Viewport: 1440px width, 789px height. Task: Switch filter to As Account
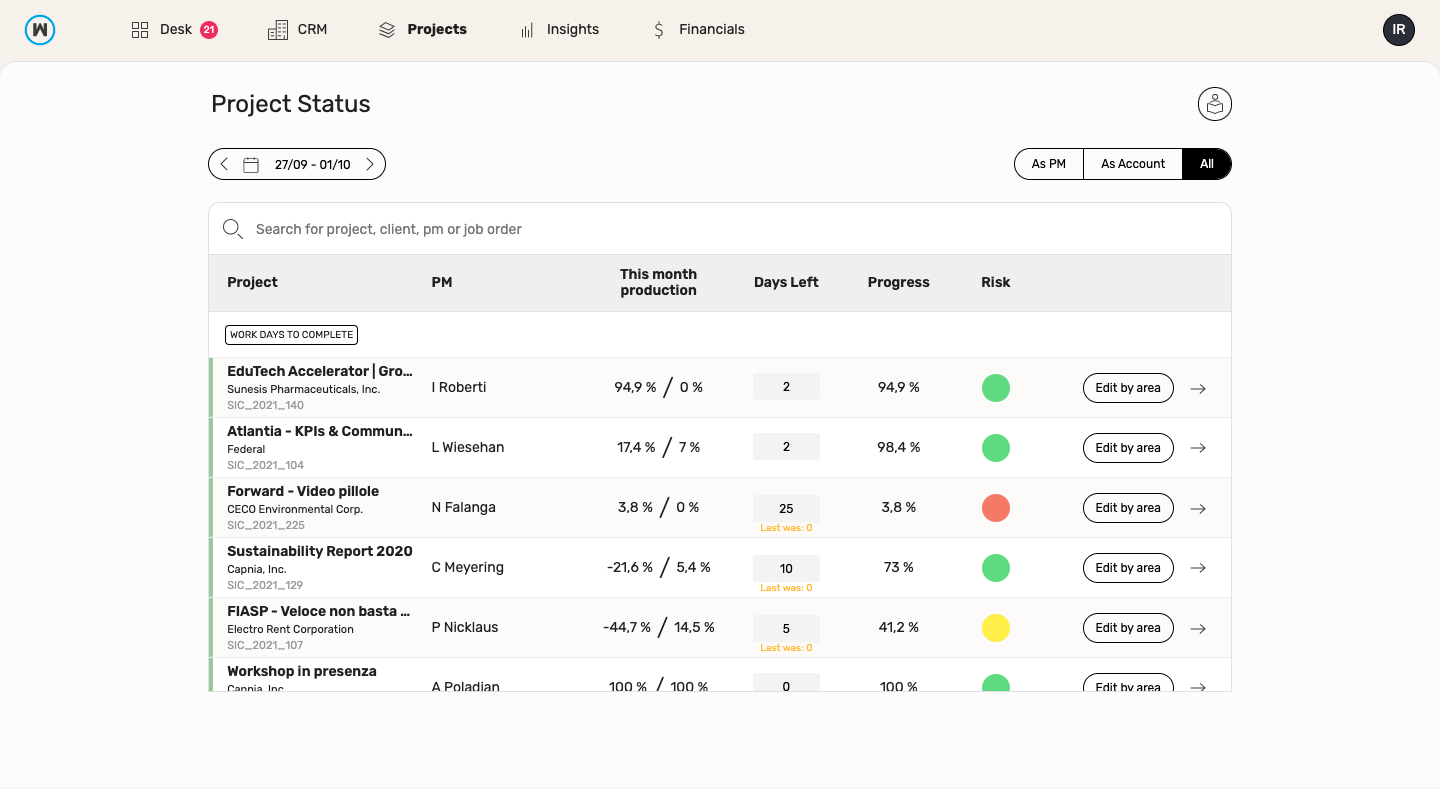1132,164
